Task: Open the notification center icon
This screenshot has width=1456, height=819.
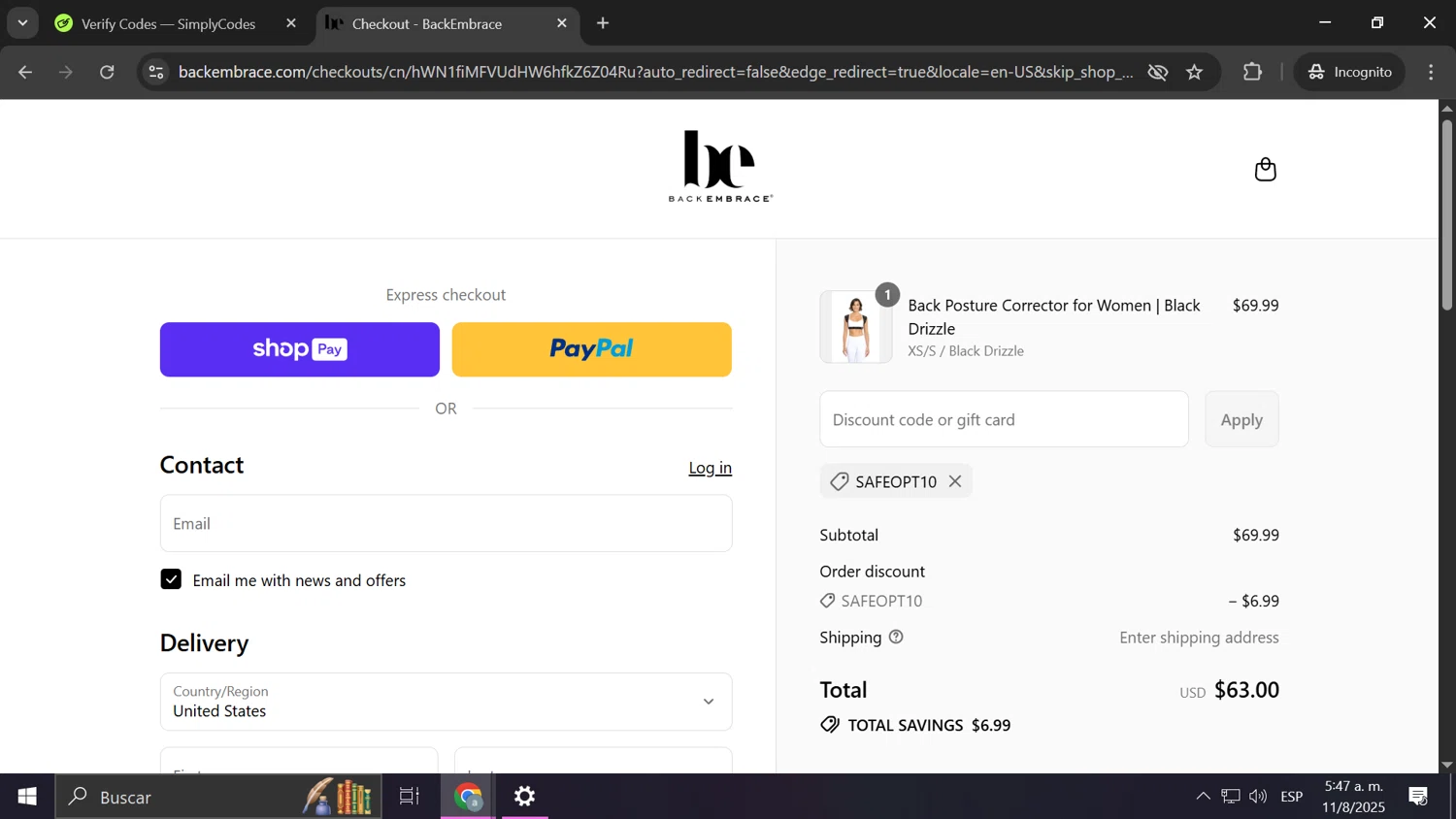Action: [x=1418, y=797]
